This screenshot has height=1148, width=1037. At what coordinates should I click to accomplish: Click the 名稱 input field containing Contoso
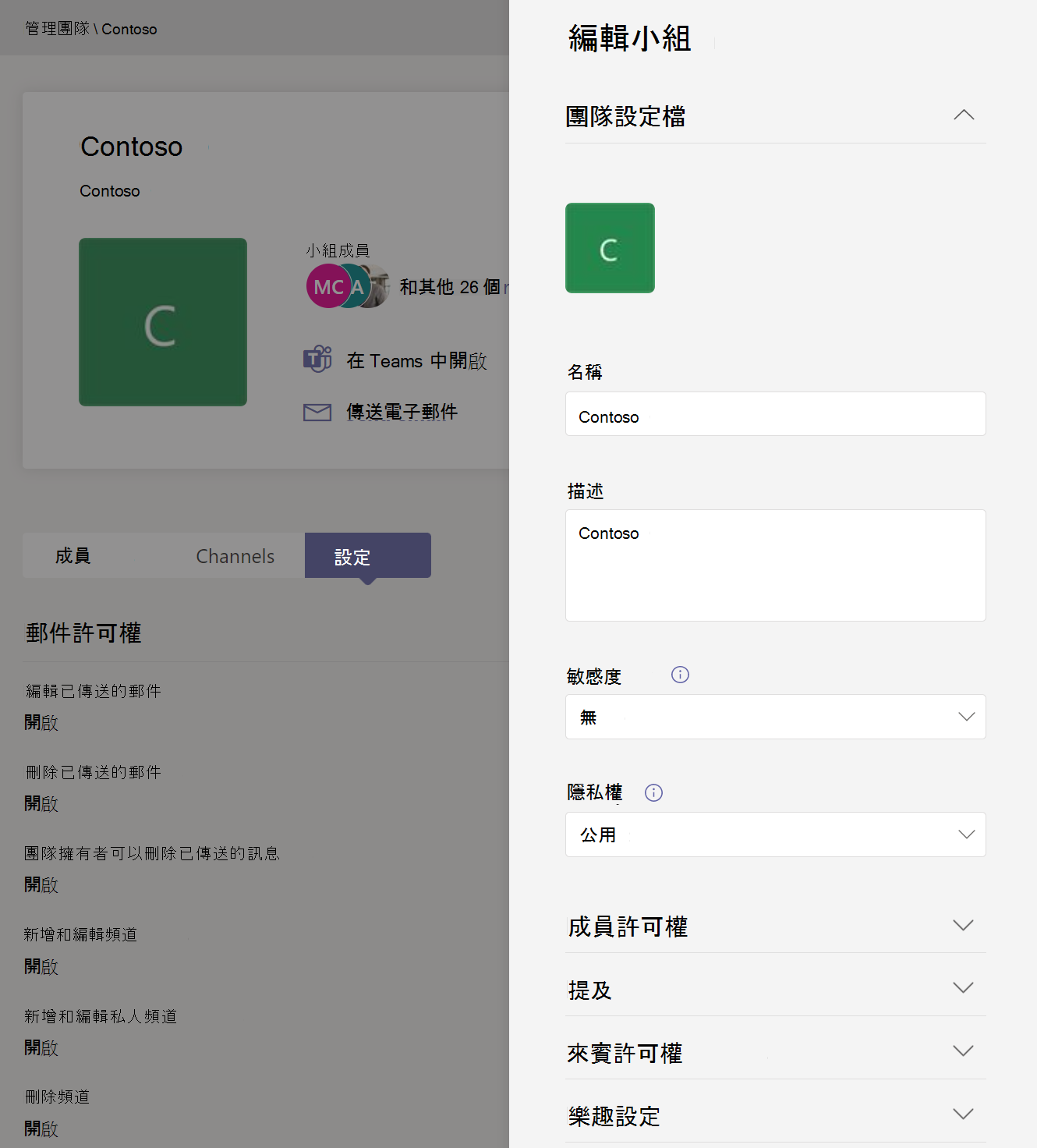click(x=776, y=414)
